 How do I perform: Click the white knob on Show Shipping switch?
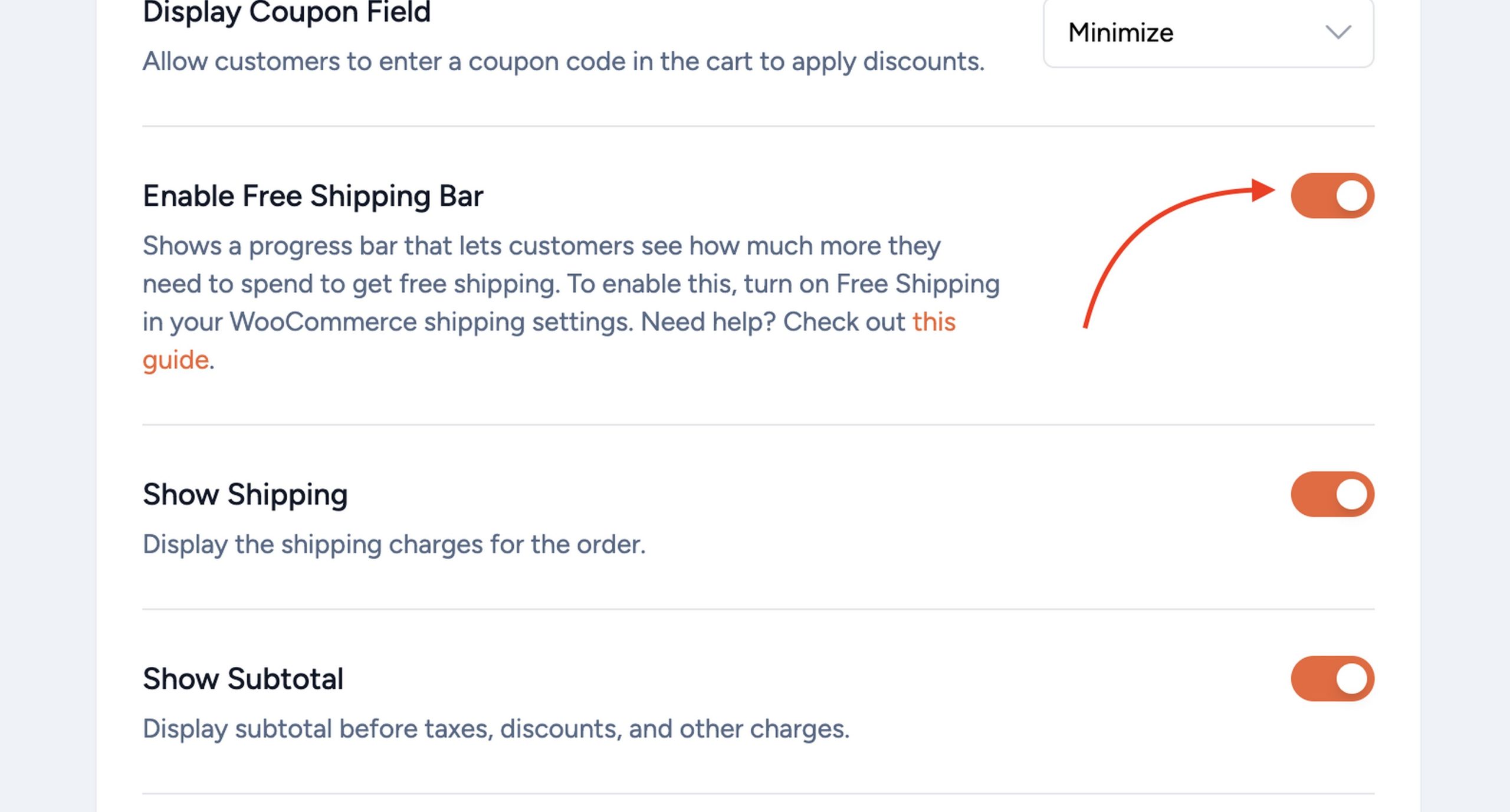pos(1351,494)
